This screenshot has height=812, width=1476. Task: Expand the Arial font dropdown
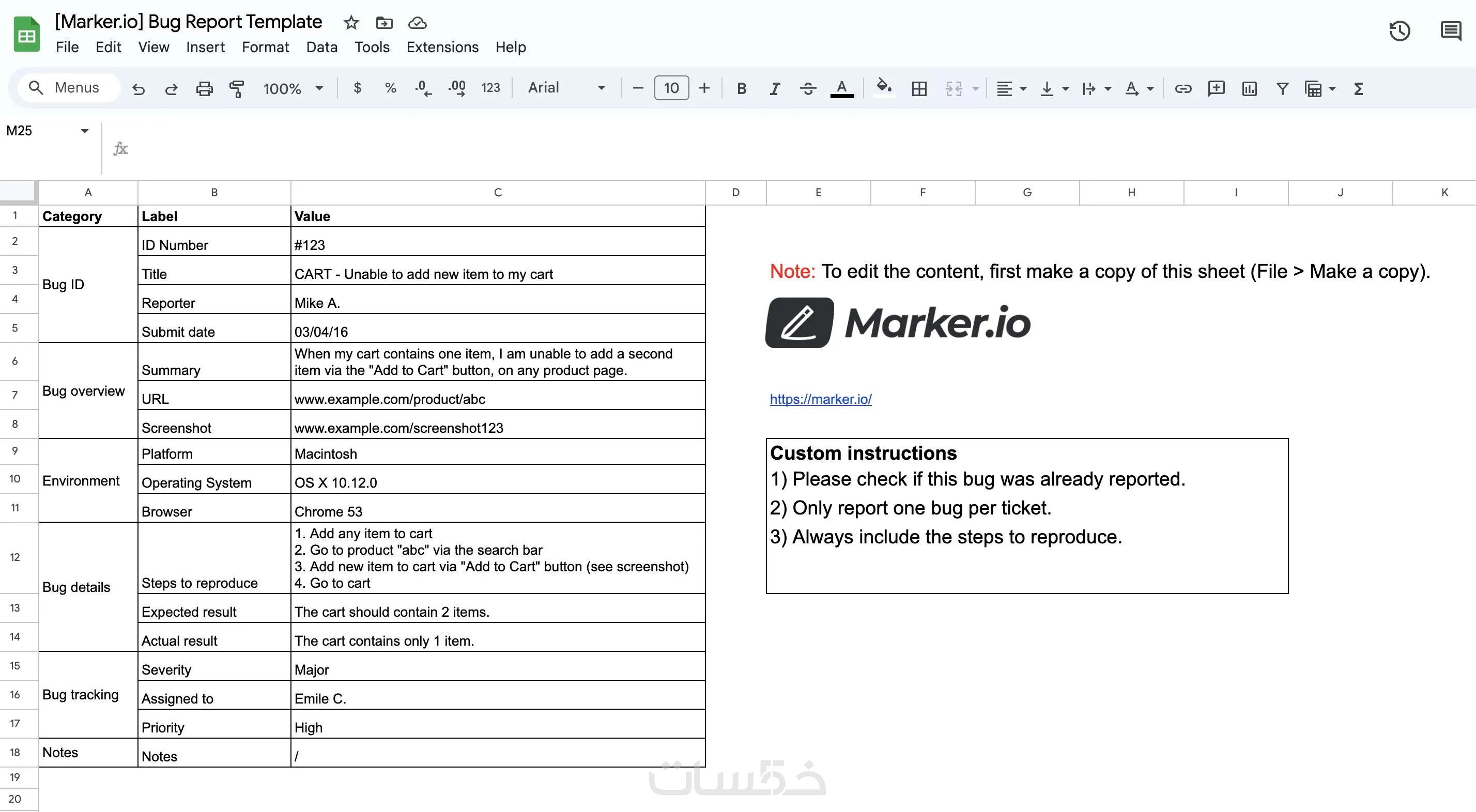[566, 88]
